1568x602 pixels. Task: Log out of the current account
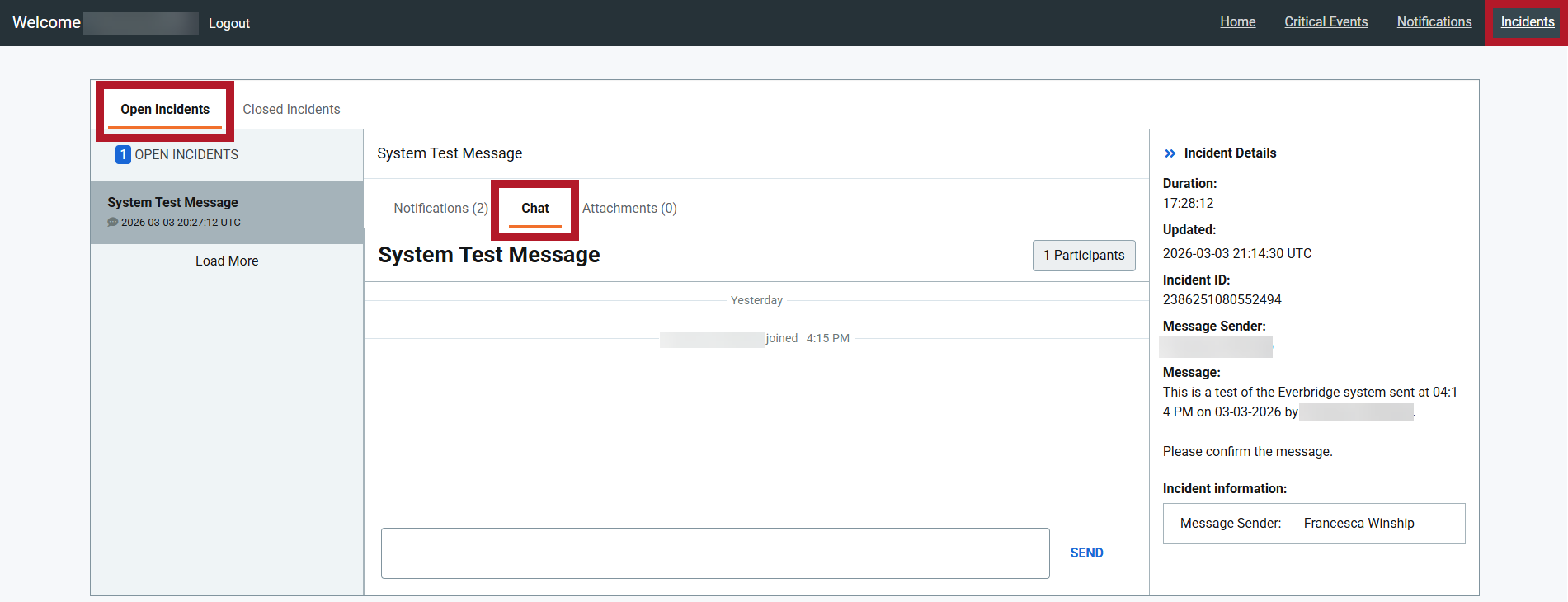228,23
